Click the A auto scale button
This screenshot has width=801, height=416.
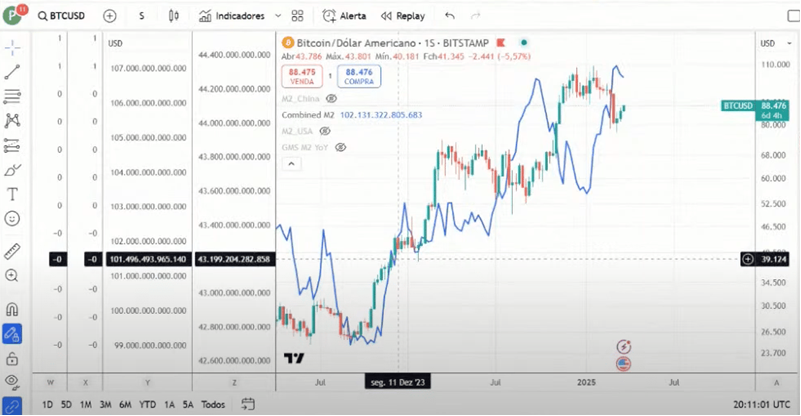(x=776, y=383)
